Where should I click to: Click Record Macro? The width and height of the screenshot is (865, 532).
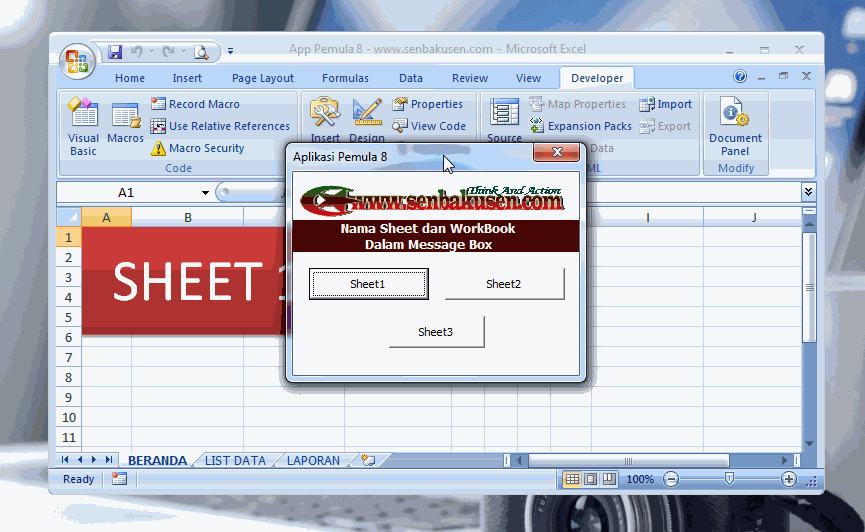(x=195, y=104)
